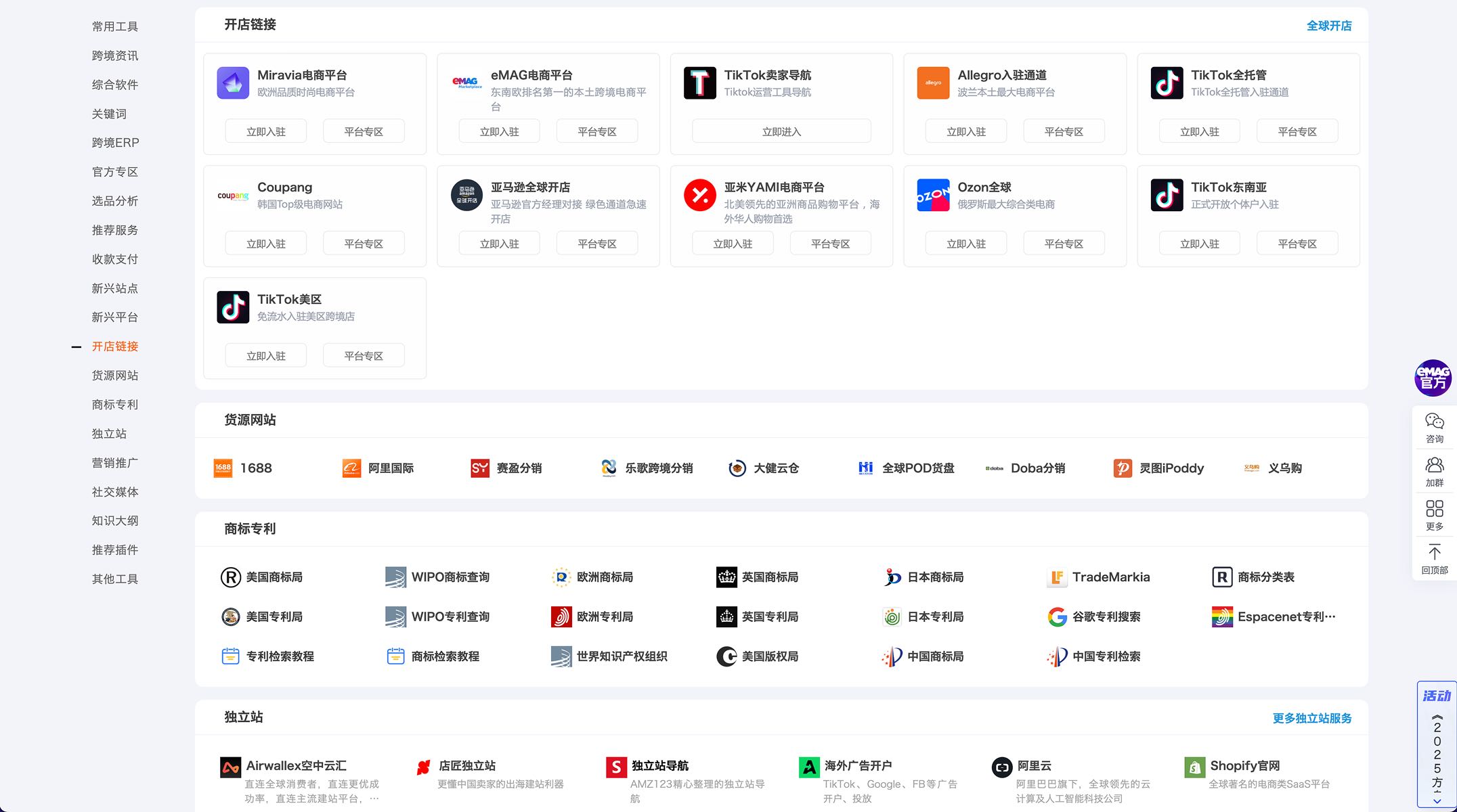1457x812 pixels.
Task: Select 商标专利 in the sidebar
Action: click(x=115, y=405)
